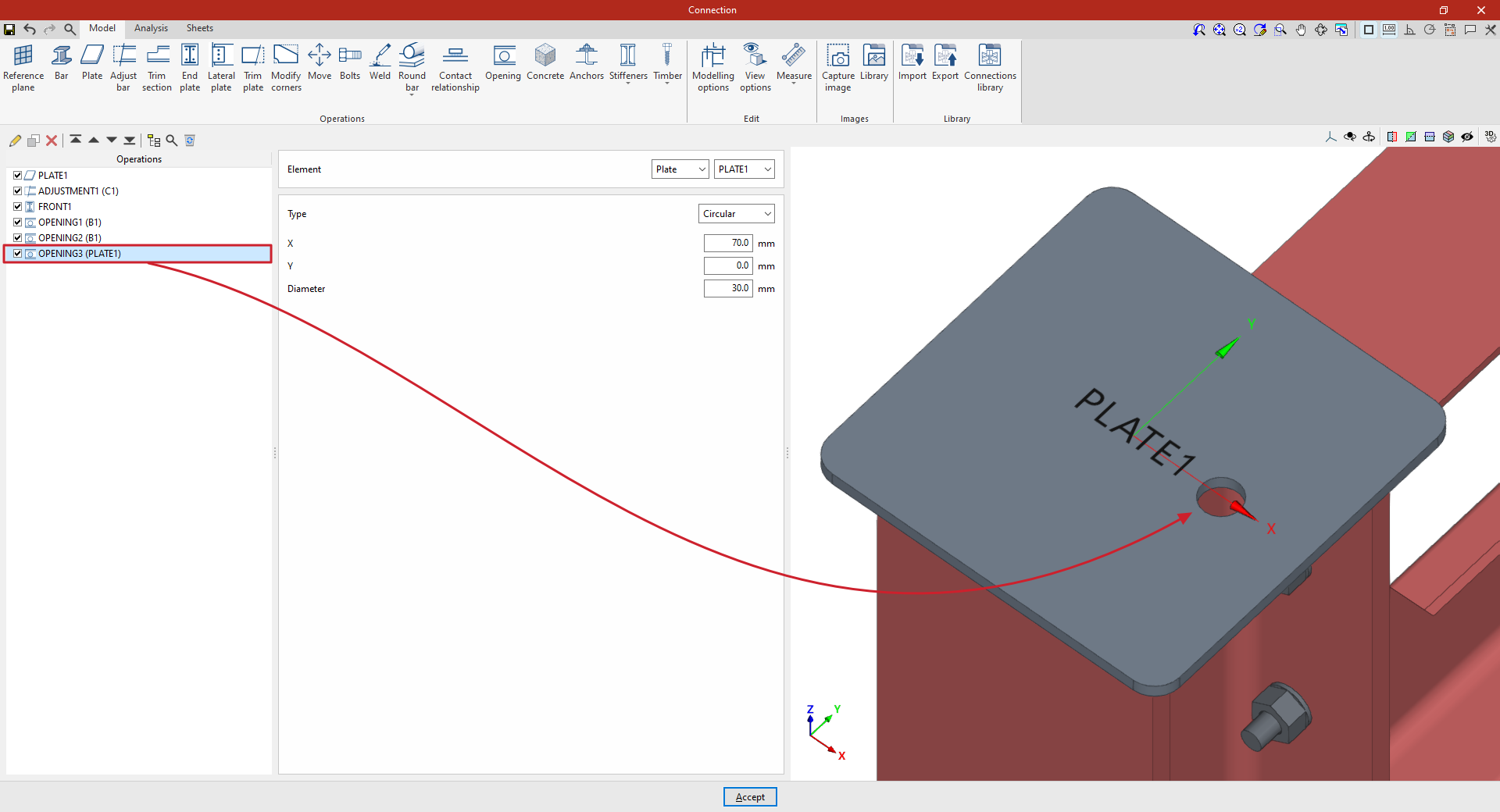Click the Accept button
The image size is (1500, 812).
[x=750, y=797]
